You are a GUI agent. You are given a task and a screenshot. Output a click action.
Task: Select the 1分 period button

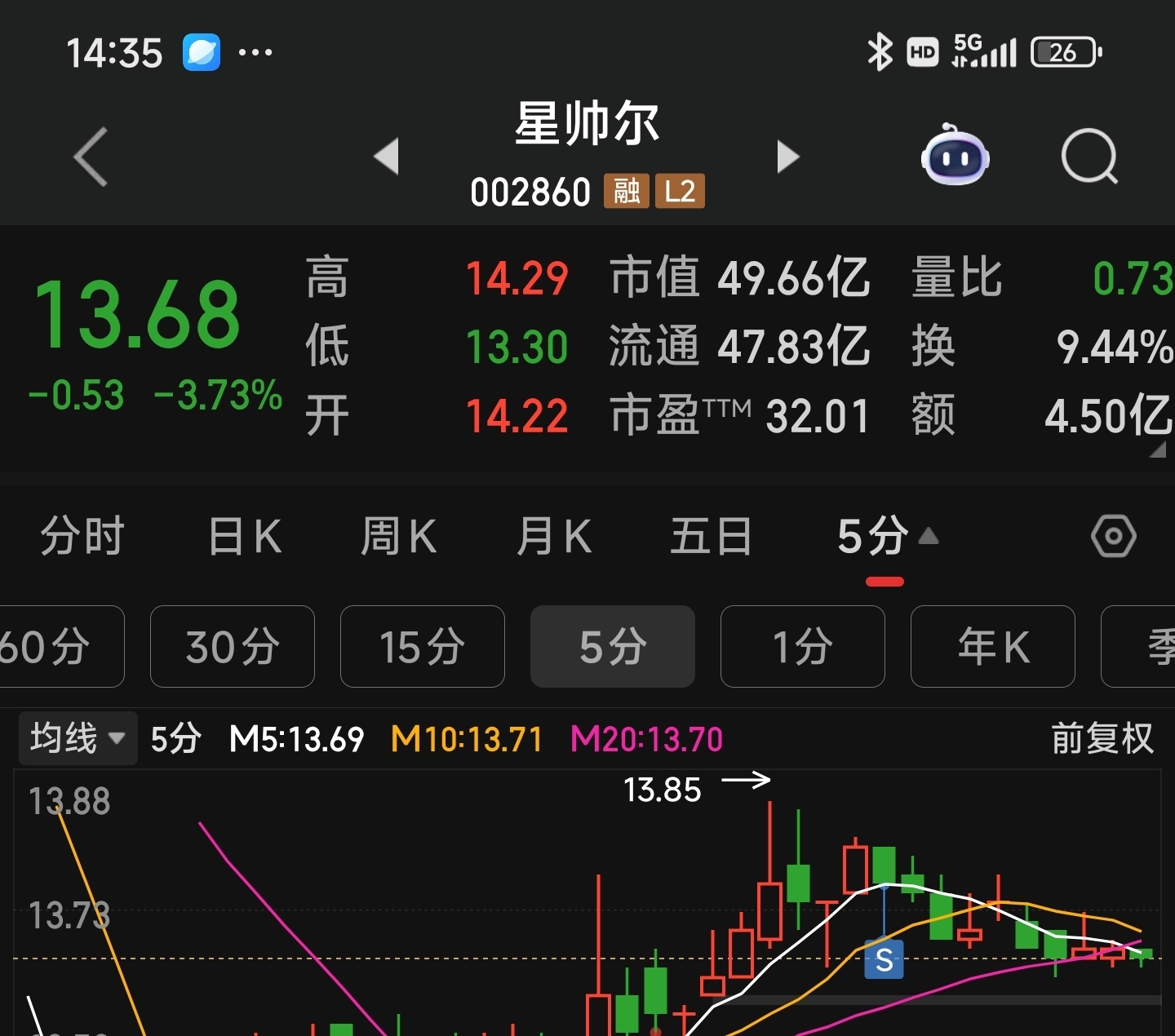click(803, 647)
